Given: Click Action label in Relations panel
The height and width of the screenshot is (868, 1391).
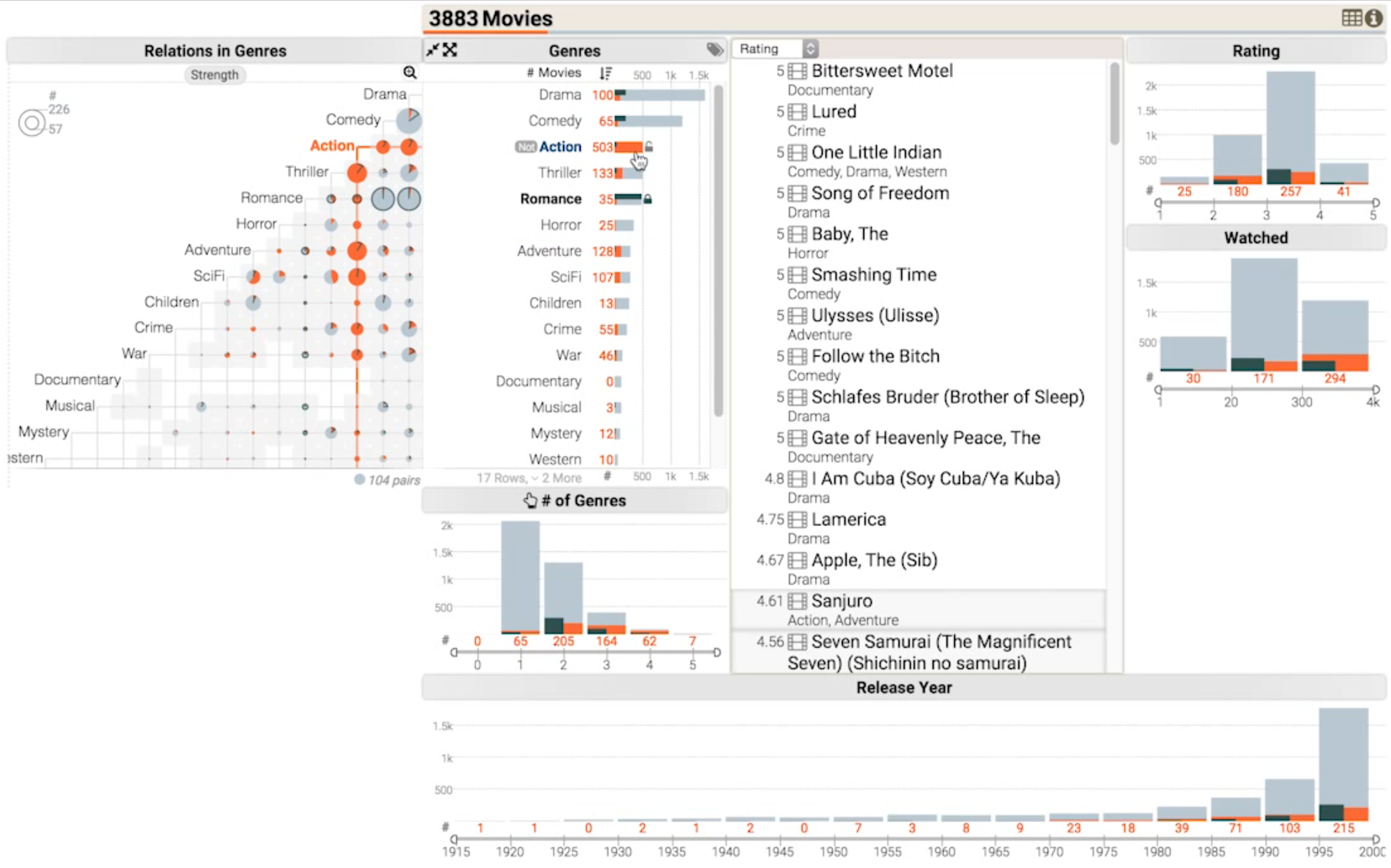Looking at the screenshot, I should pyautogui.click(x=332, y=145).
